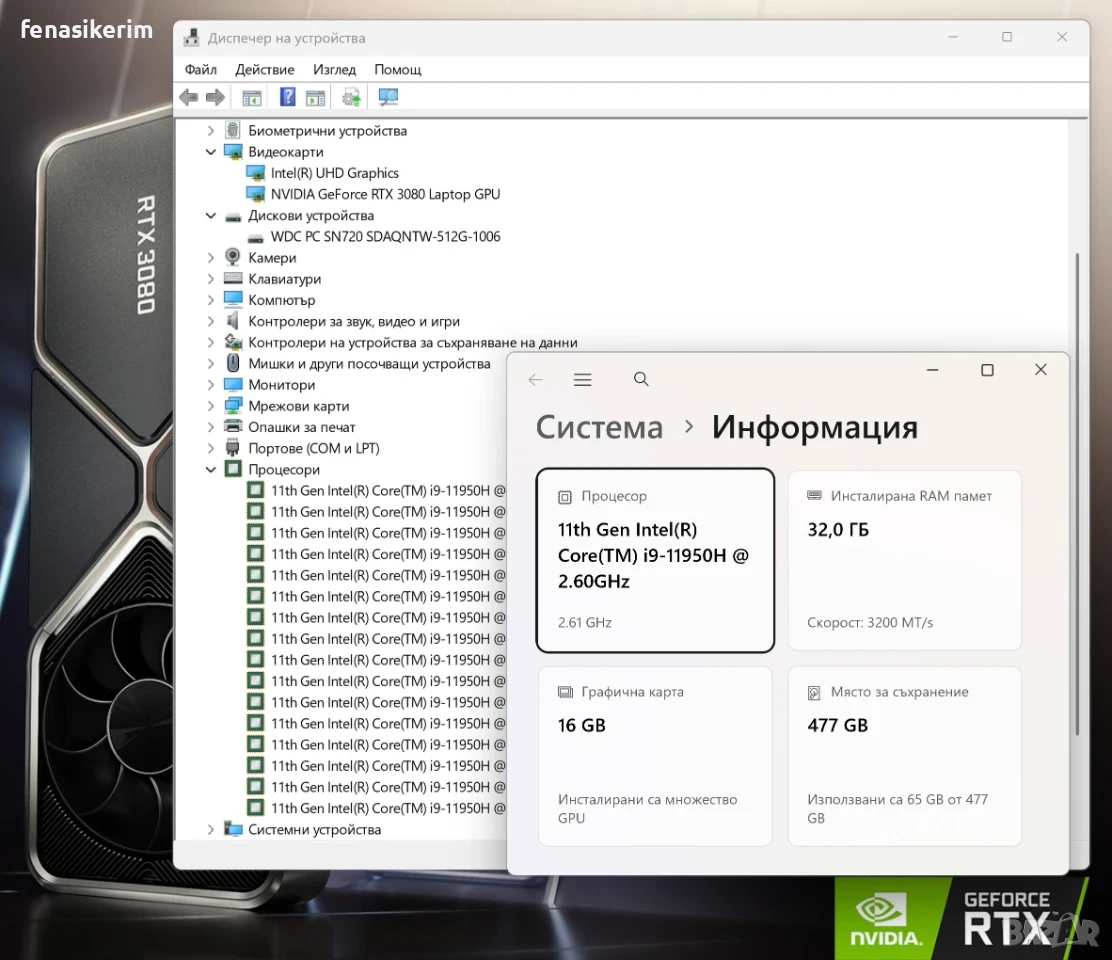Click the Информация page heading
This screenshot has height=960, width=1112.
815,428
